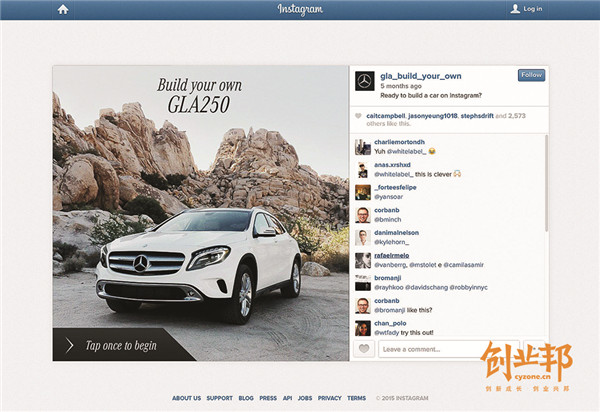600x412 pixels.
Task: Click the heart like button beside comment box
Action: tap(365, 349)
